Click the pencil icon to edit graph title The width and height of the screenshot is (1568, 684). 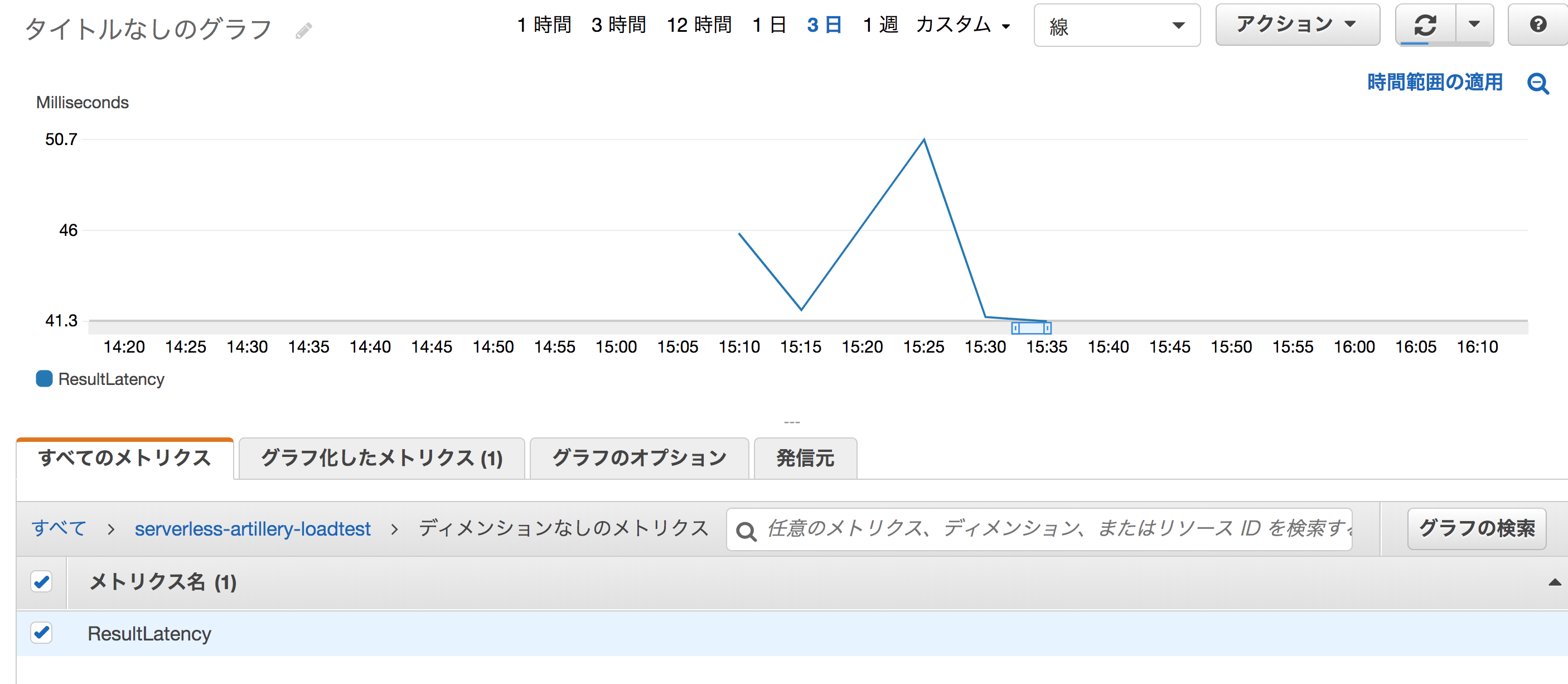pos(304,31)
